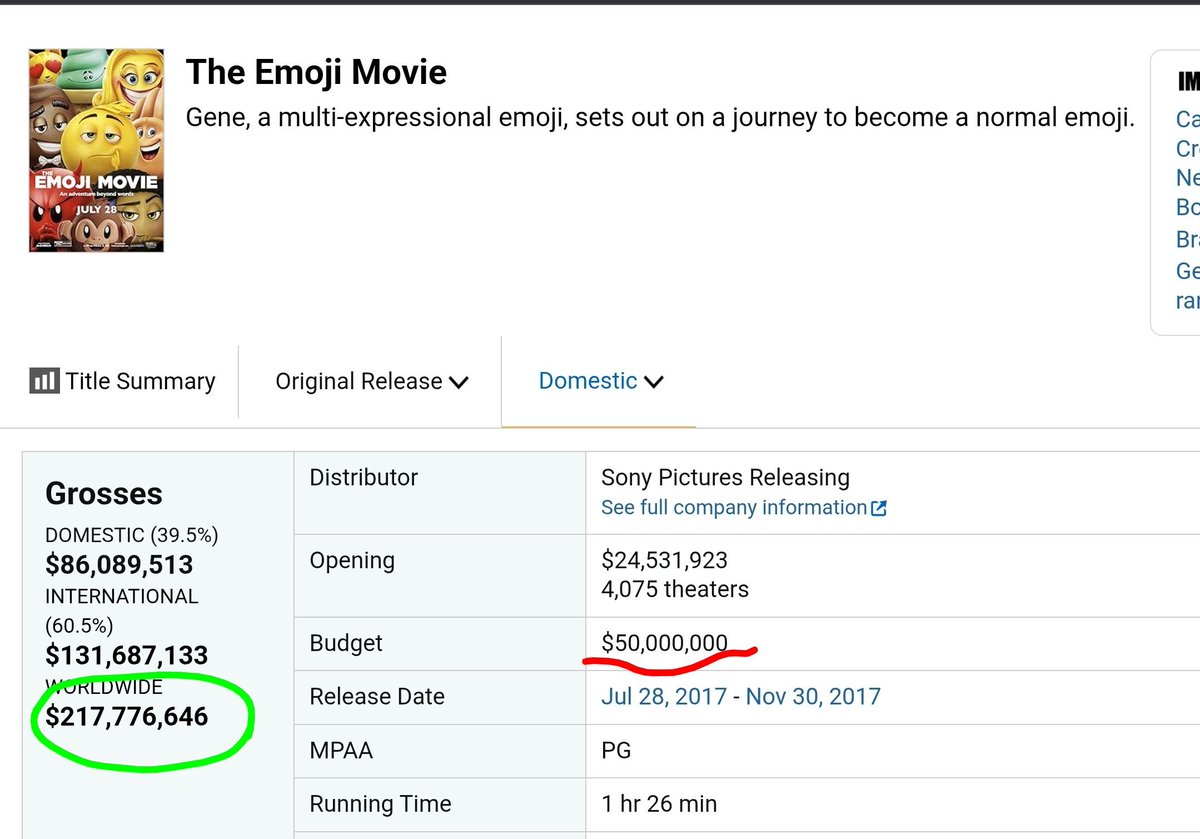
Task: Click the 1 hr 26 min running time
Action: (x=658, y=804)
